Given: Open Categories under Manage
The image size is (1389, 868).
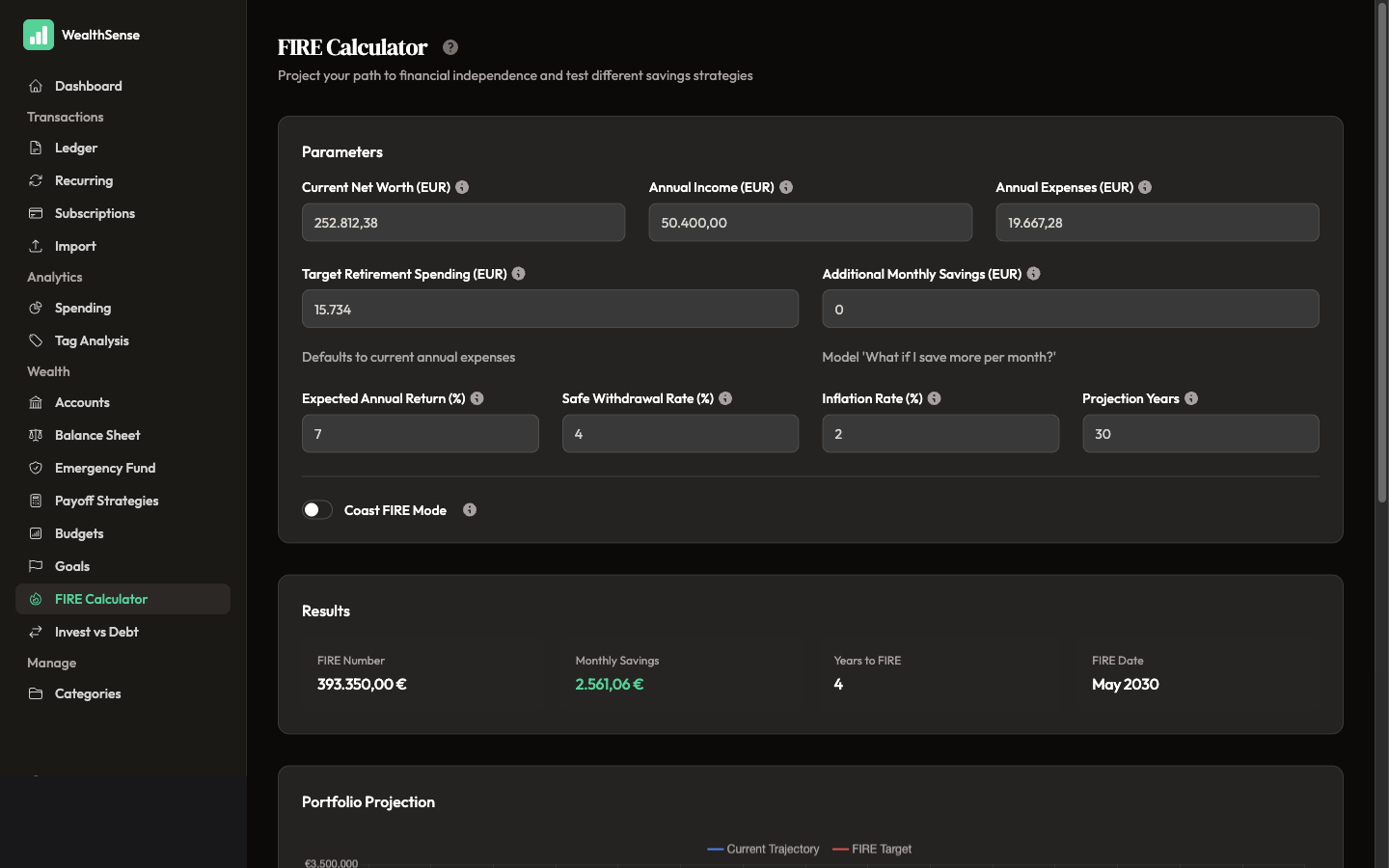Looking at the screenshot, I should [x=123, y=693].
